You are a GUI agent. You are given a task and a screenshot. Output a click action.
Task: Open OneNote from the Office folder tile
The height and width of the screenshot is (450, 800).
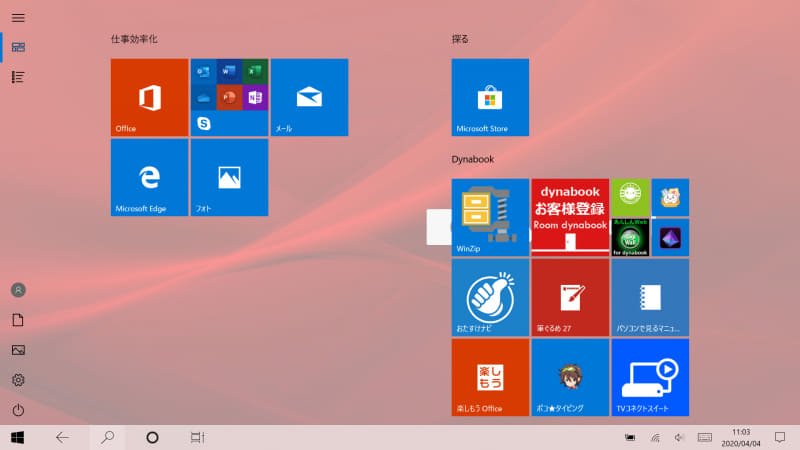[x=255, y=97]
